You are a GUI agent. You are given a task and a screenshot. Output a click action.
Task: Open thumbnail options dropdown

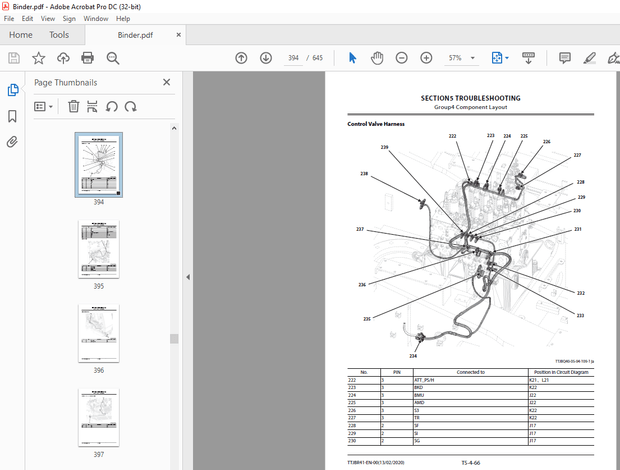(43, 106)
